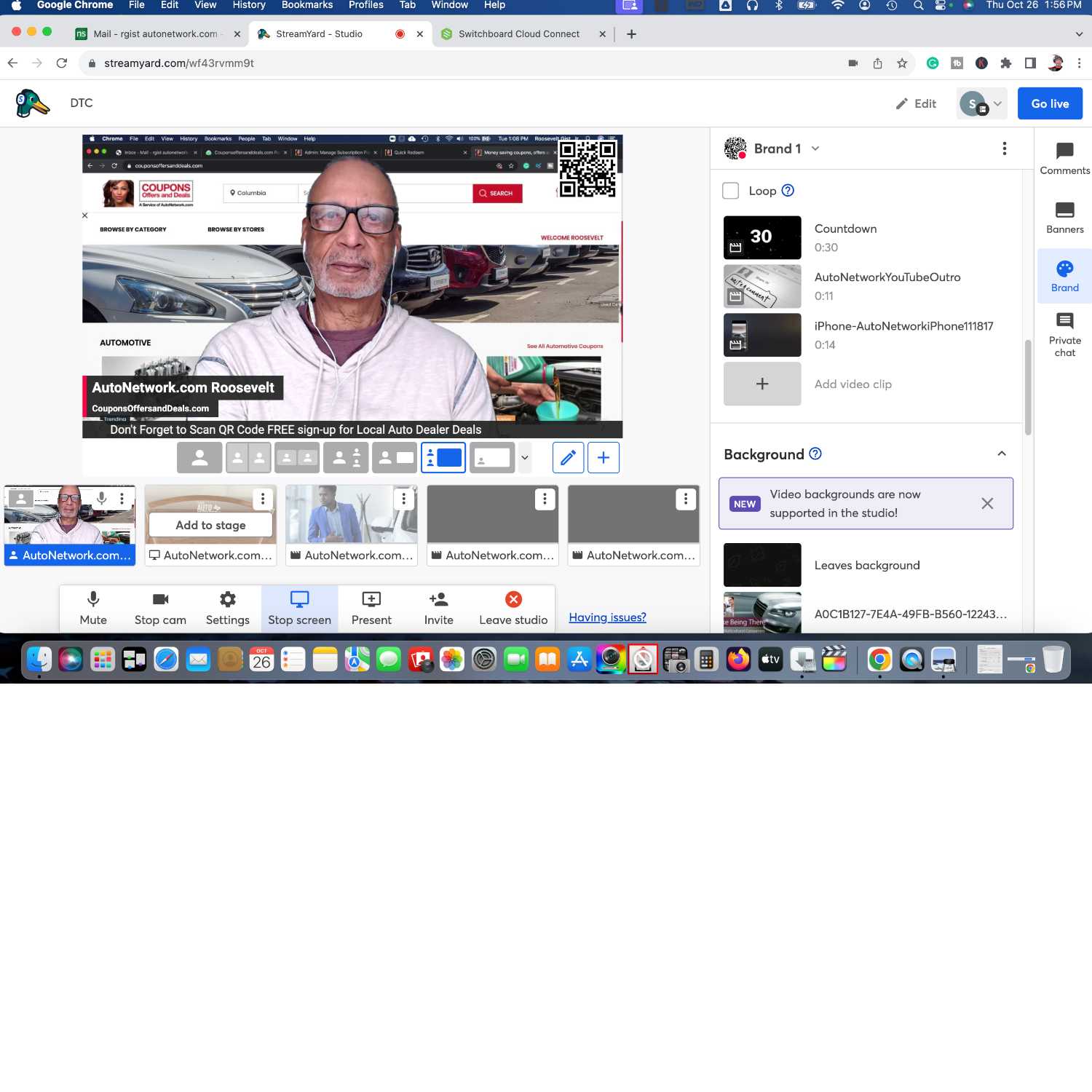Expand more layout options
This screenshot has height=1092, width=1092.
pyautogui.click(x=525, y=458)
